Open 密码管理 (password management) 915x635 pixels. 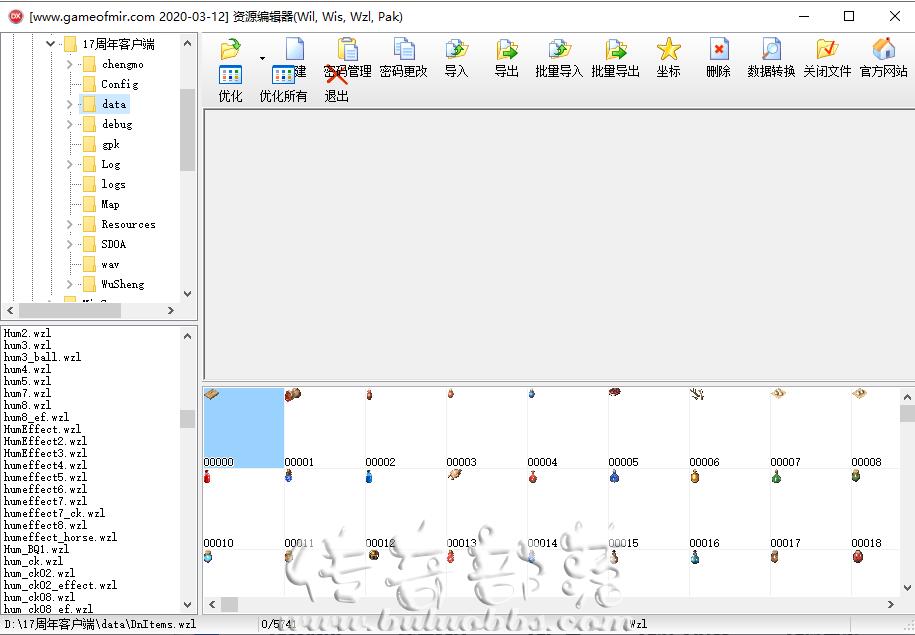[x=348, y=58]
